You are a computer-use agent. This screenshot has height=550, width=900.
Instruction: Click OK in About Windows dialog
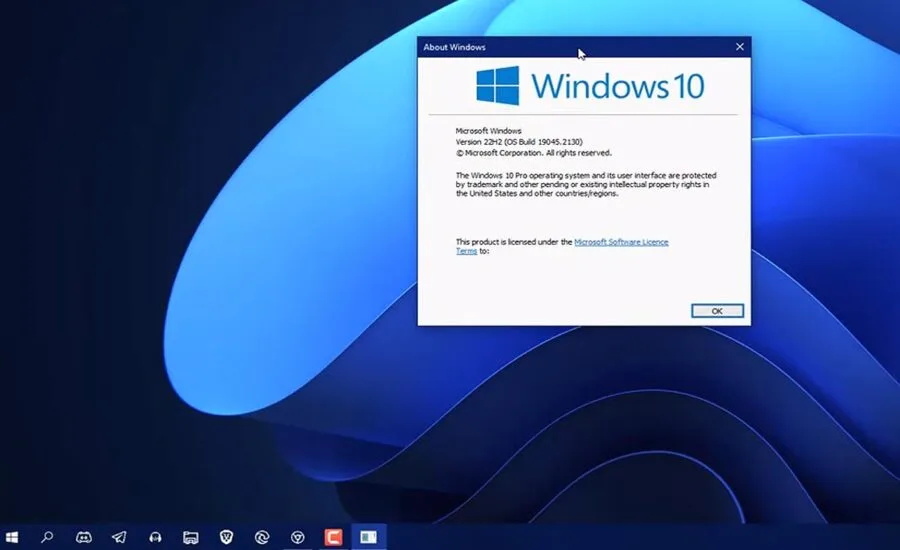[717, 311]
